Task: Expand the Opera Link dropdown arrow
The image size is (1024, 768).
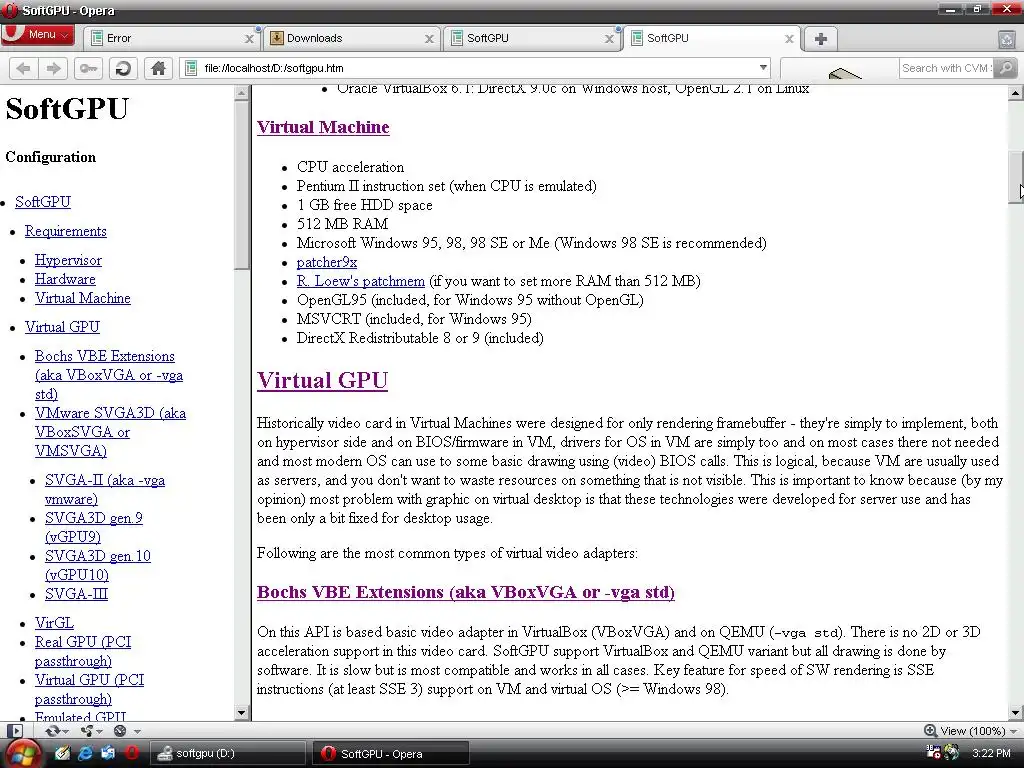Action: (x=65, y=731)
